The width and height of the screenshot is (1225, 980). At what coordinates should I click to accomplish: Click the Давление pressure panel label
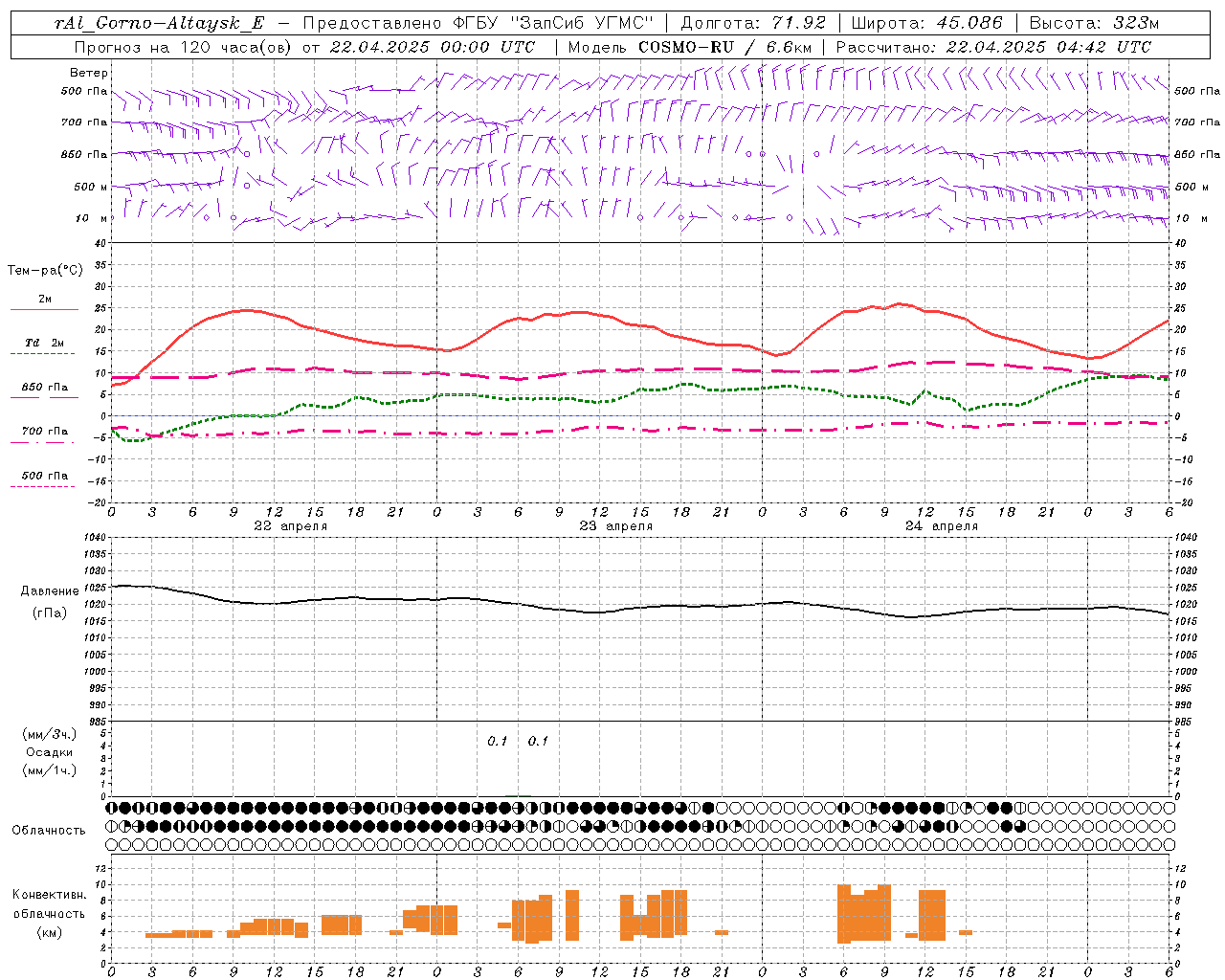click(x=50, y=591)
